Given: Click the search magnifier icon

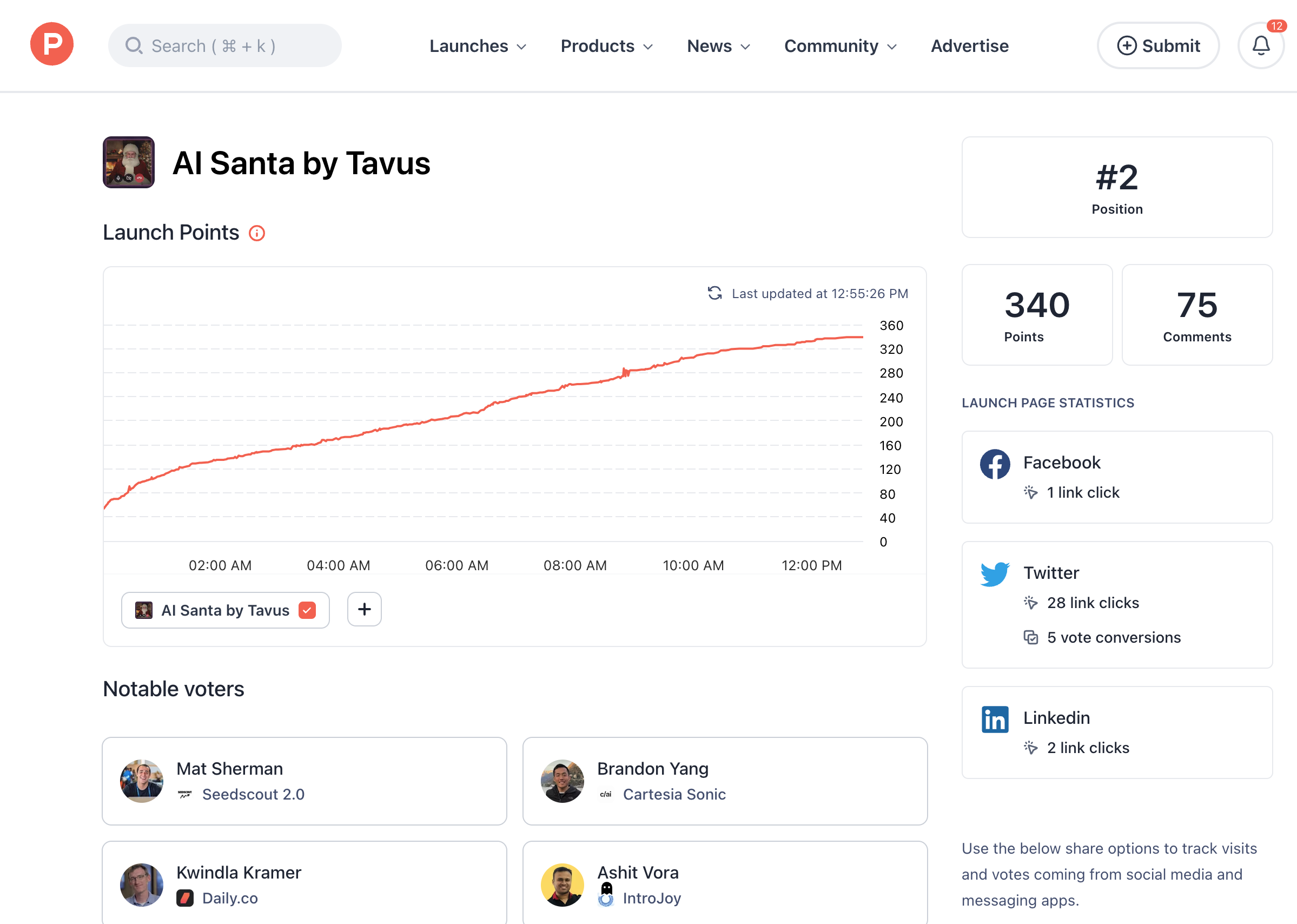Looking at the screenshot, I should (134, 45).
